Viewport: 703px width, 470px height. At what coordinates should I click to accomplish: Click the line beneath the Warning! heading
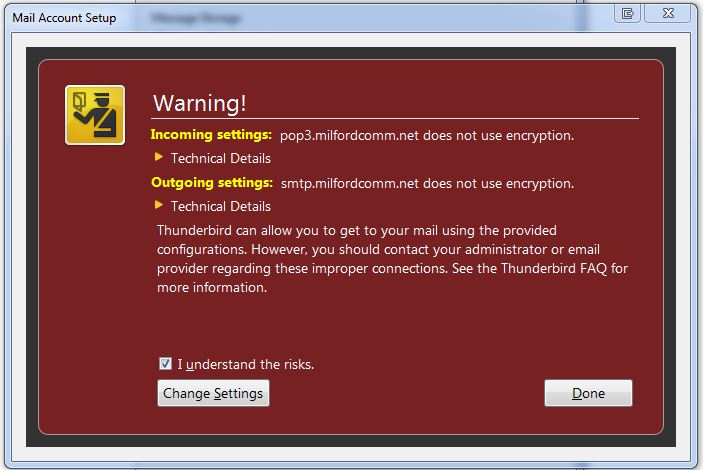[395, 119]
